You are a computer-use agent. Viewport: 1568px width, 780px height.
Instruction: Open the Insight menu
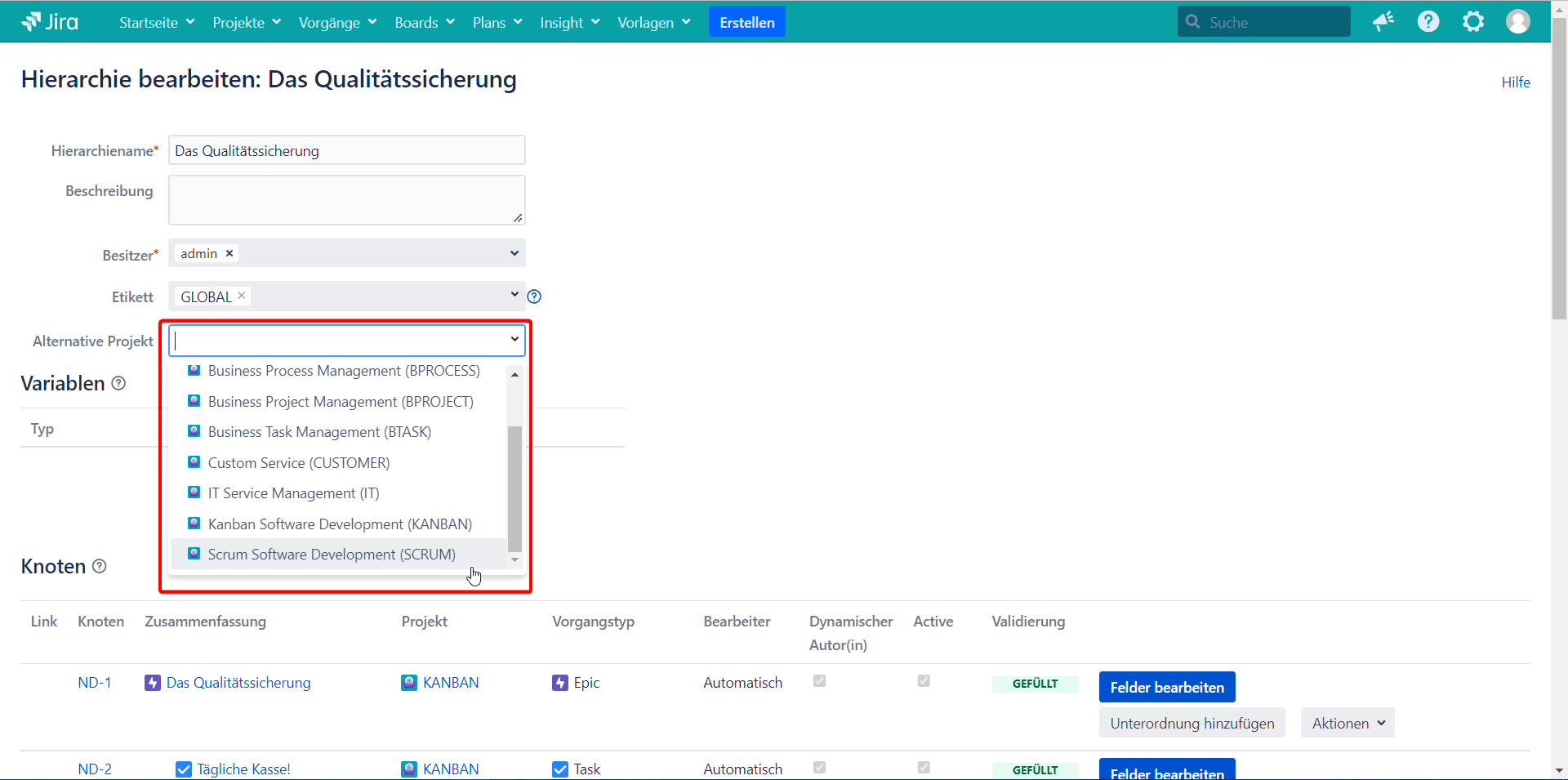(569, 23)
